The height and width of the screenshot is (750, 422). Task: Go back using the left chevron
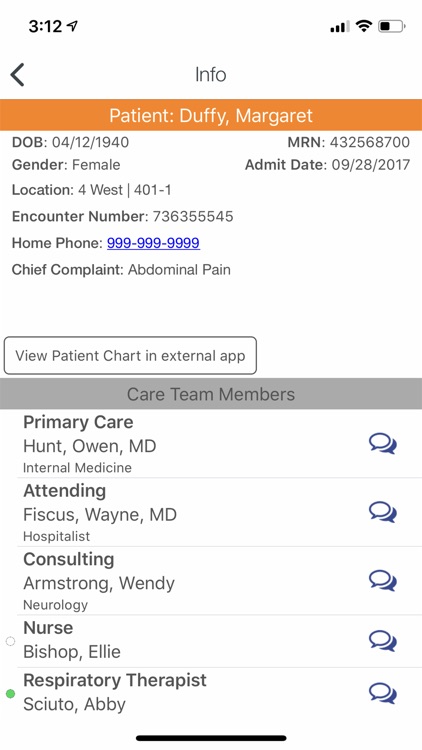(17, 75)
